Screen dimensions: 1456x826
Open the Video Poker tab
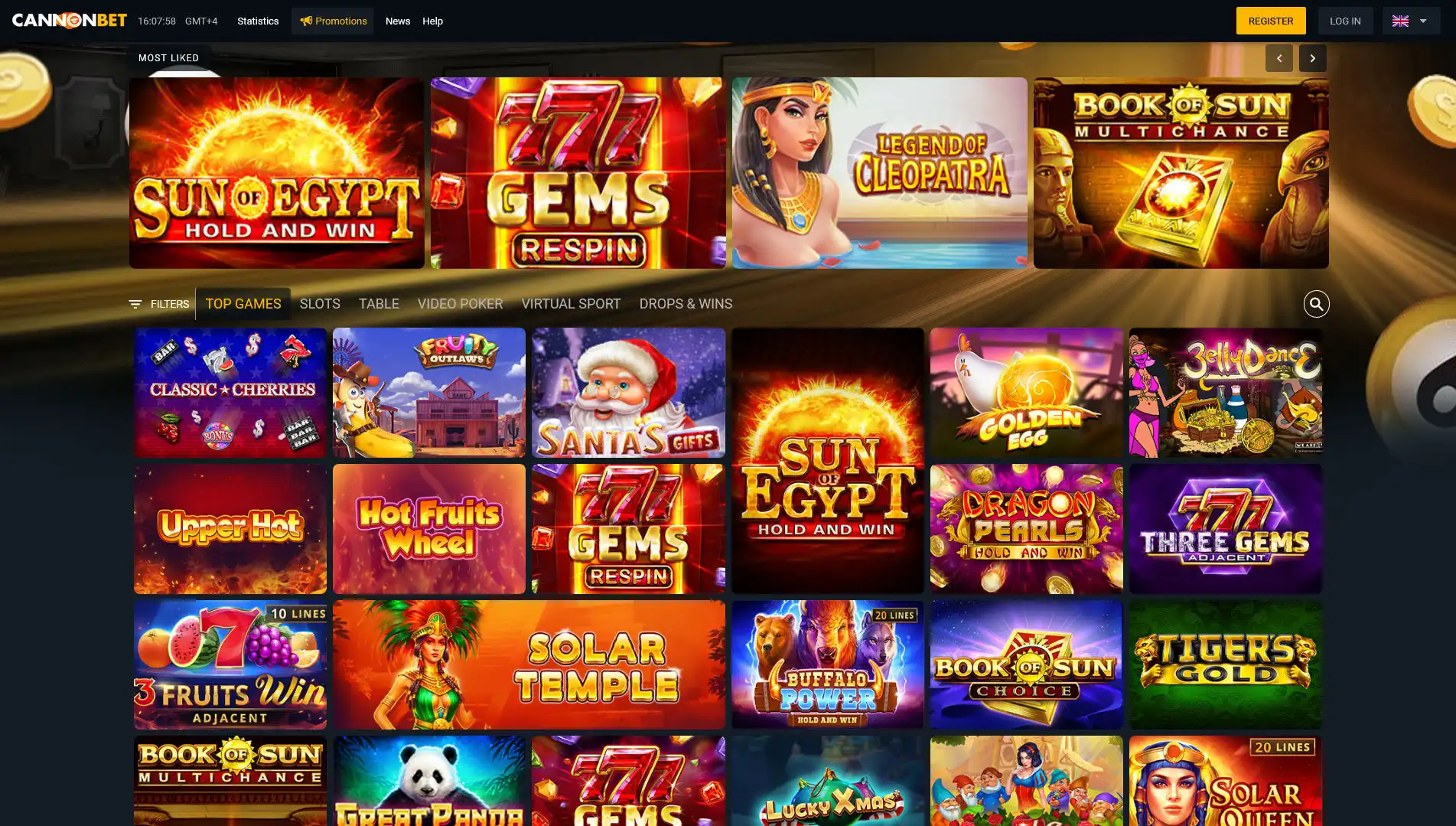click(x=460, y=304)
